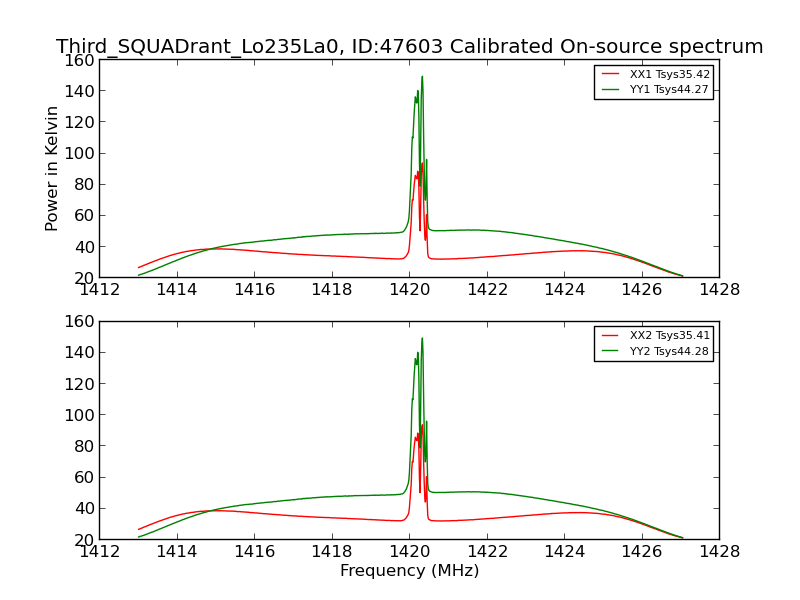Click the 1428 x-tick label of top plot

pyautogui.click(x=719, y=290)
